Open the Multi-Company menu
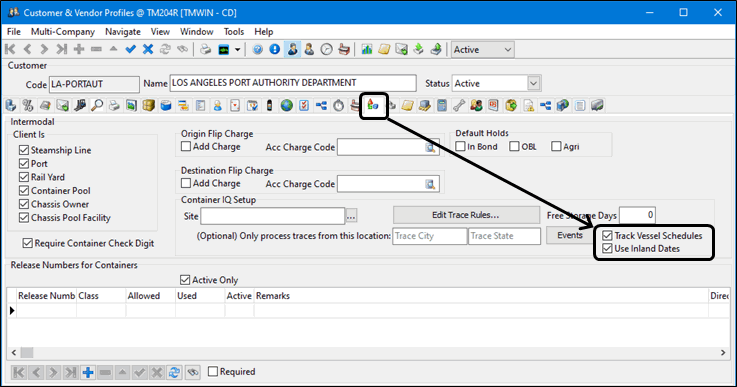Image resolution: width=737 pixels, height=387 pixels. [x=63, y=32]
